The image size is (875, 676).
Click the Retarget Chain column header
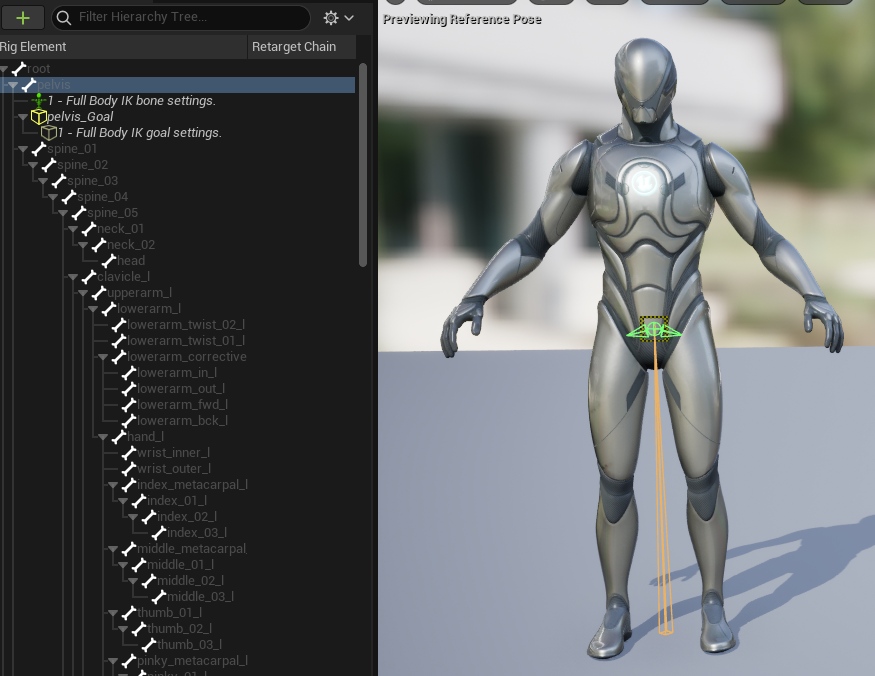click(301, 47)
